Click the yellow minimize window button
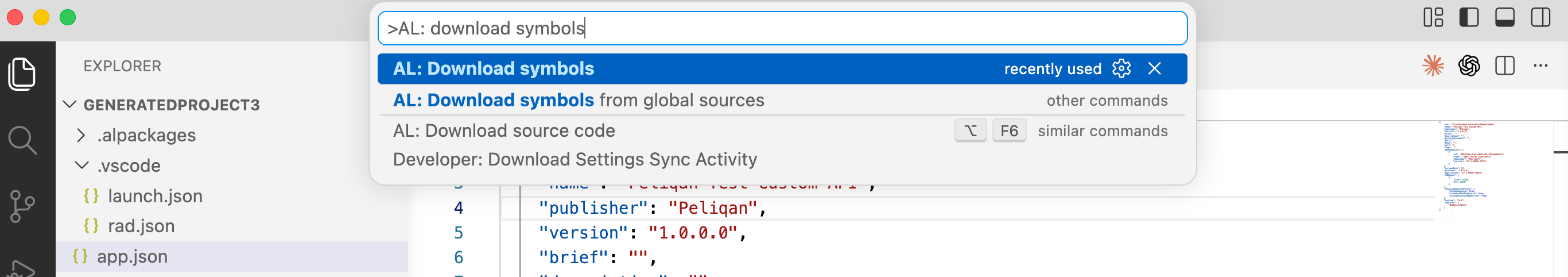 (41, 17)
